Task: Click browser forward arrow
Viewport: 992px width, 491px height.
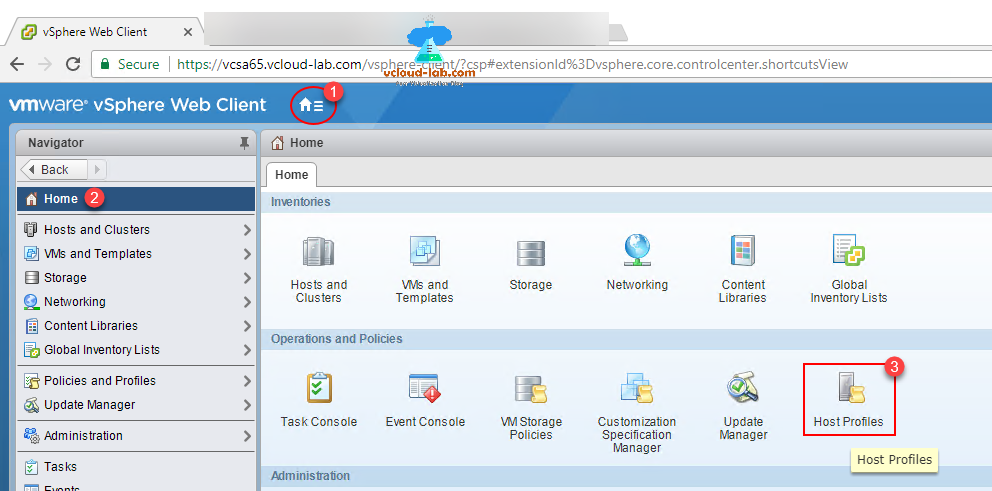Action: click(x=45, y=64)
